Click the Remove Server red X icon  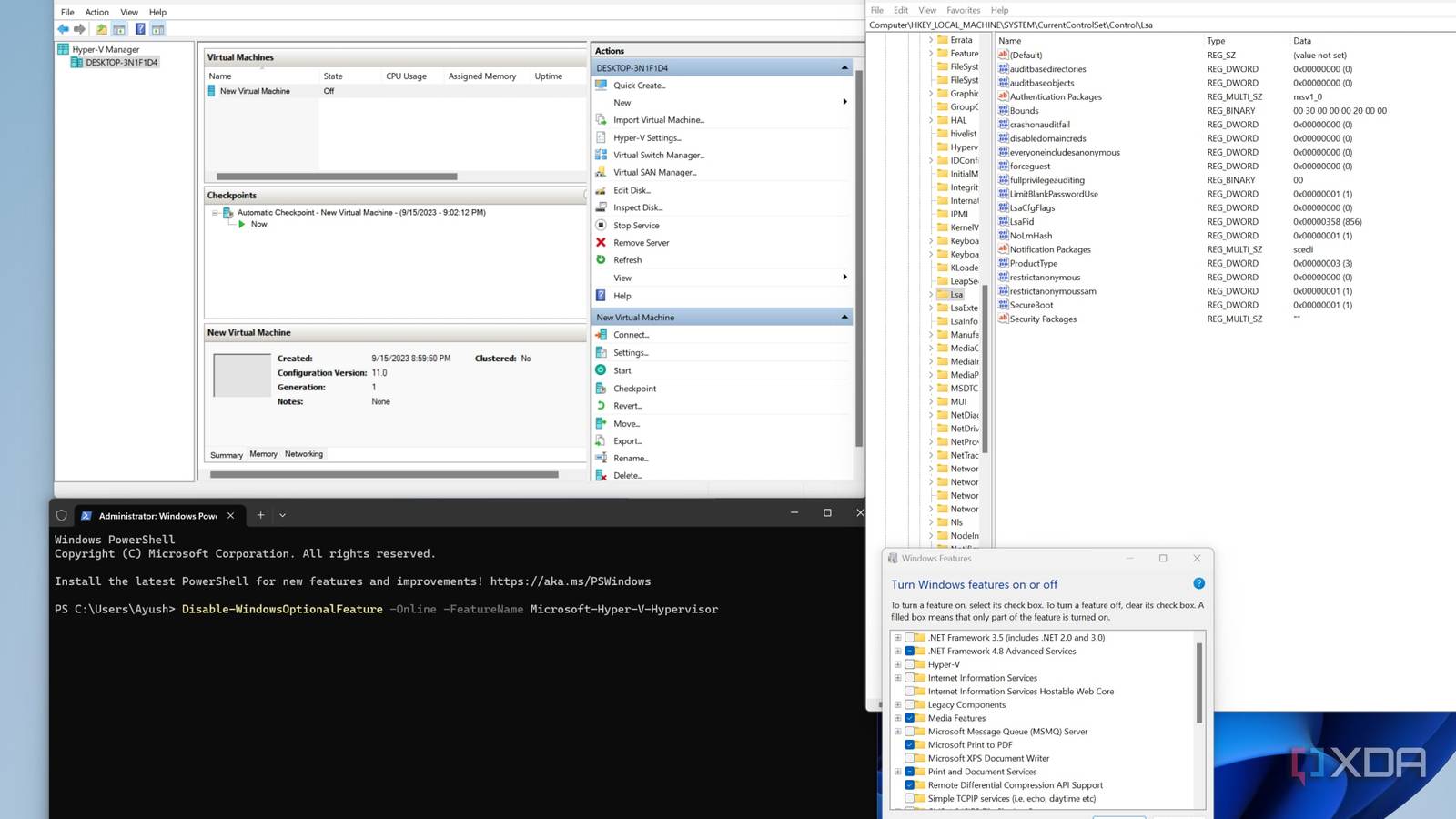pos(601,243)
